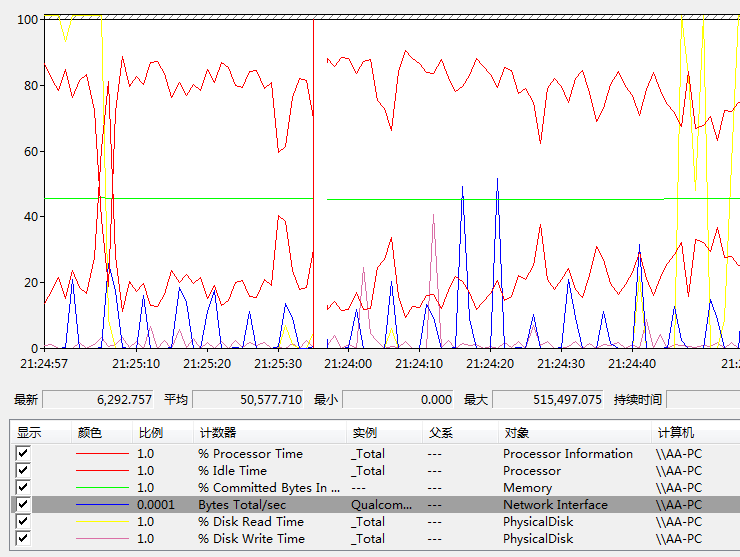Click the yellow color line for Disk Read Time
Screen dimensions: 740x557
click(102, 522)
